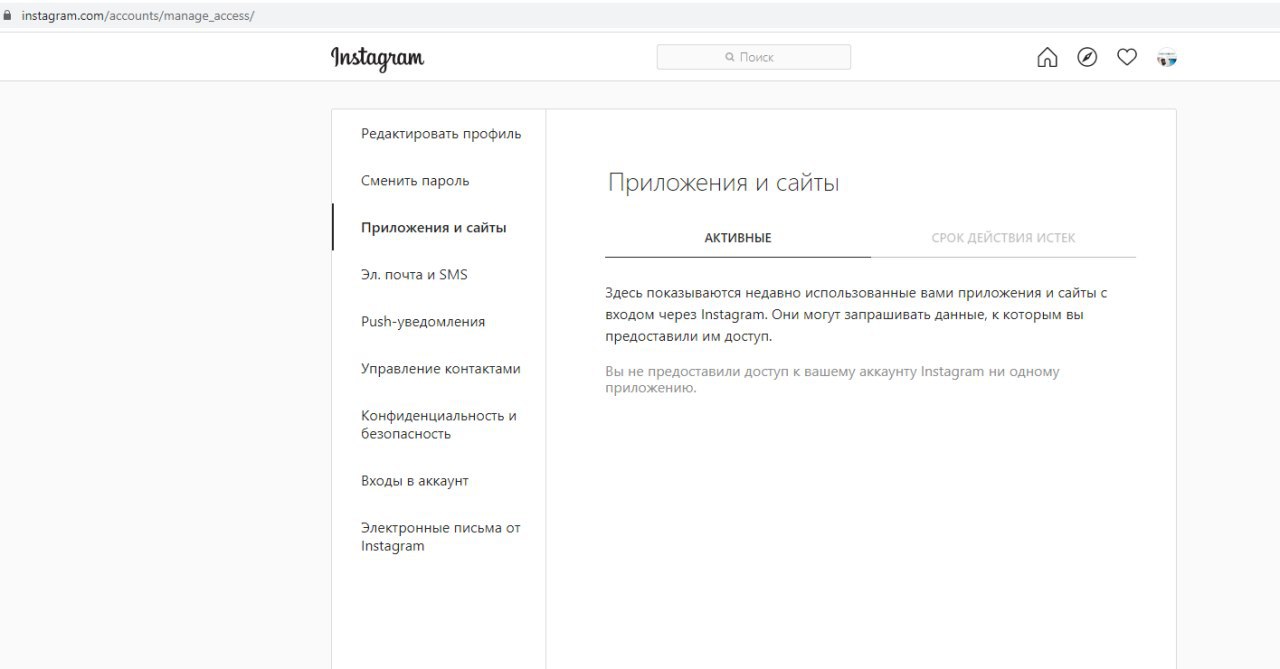Click the Приложения и сайты page heading
The image size is (1280, 669).
(723, 184)
